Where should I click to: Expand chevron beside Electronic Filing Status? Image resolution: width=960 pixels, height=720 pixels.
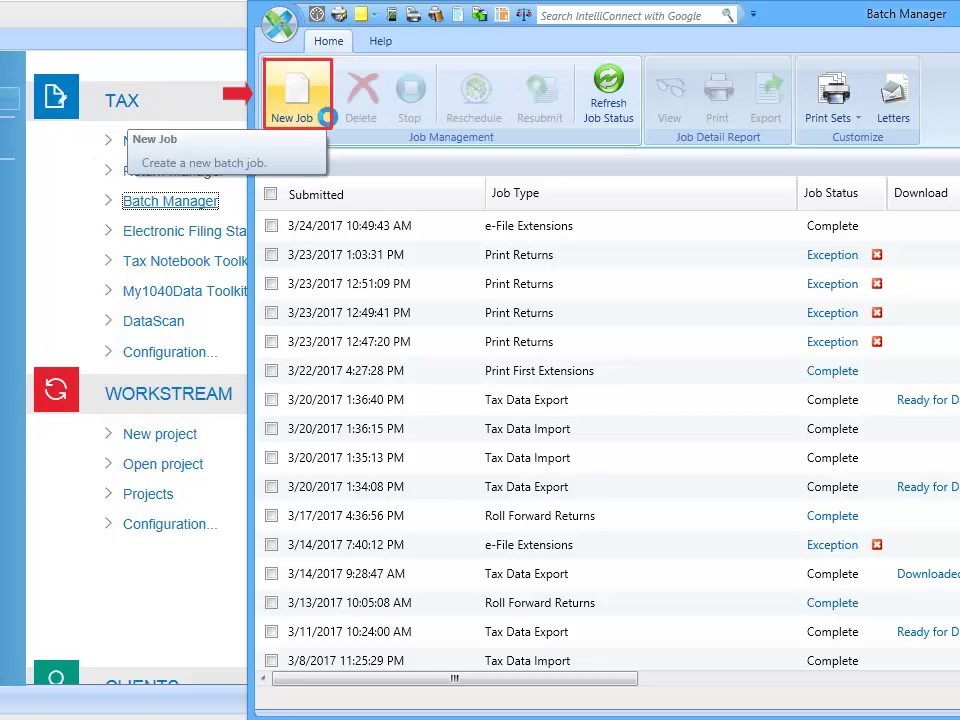click(x=108, y=230)
